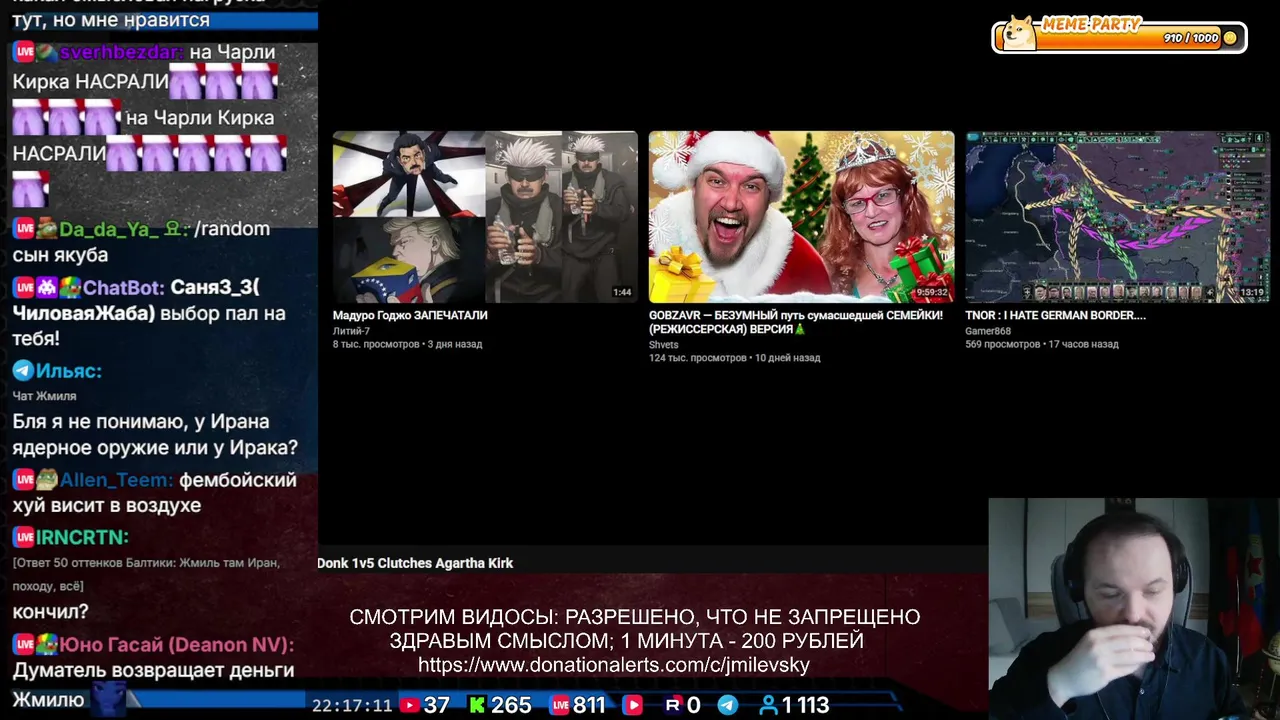1280x720 pixels.
Task: Click the Telegram icon in the bottom bar
Action: click(727, 705)
